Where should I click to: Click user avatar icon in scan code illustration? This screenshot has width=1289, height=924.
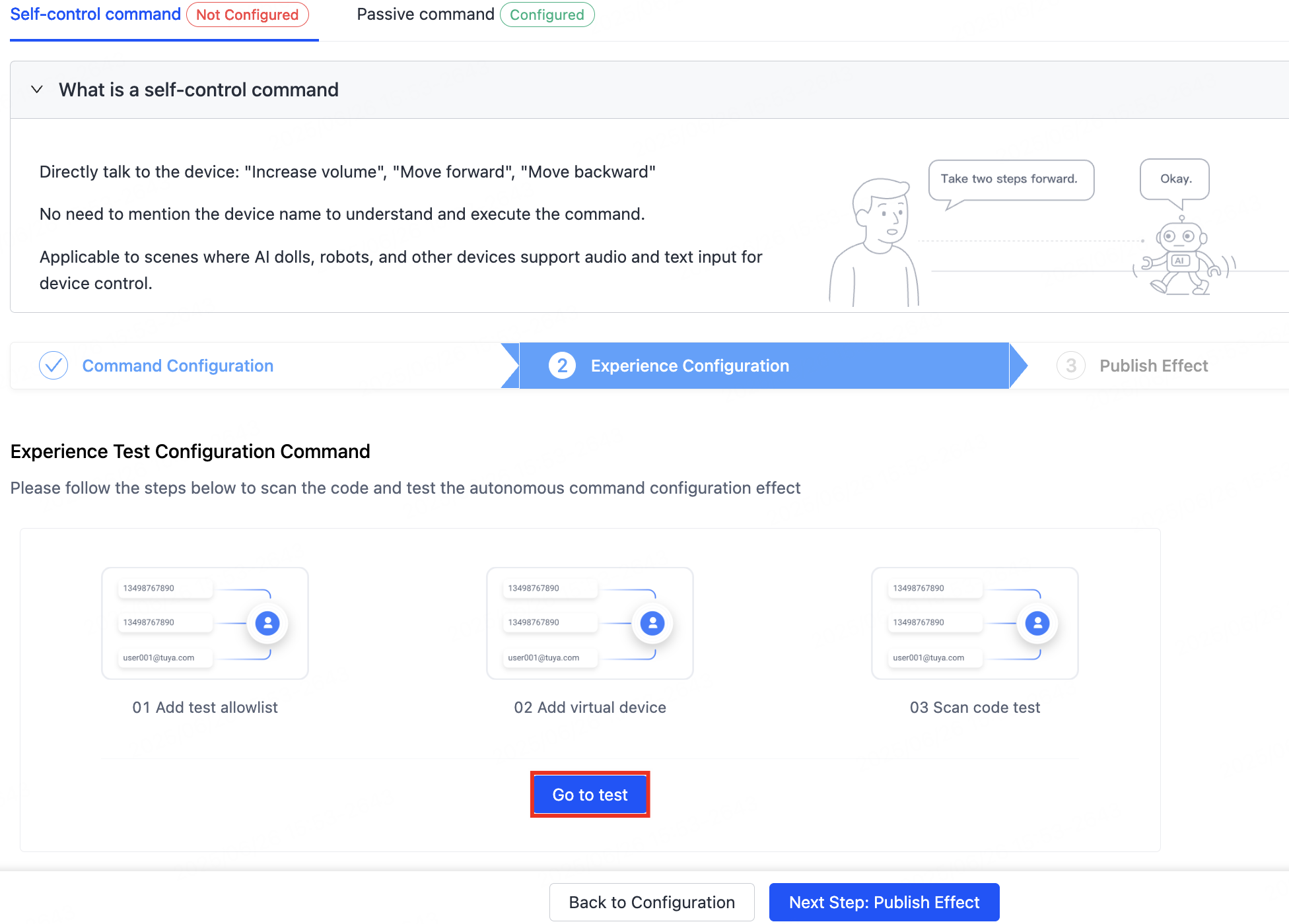(x=1037, y=623)
